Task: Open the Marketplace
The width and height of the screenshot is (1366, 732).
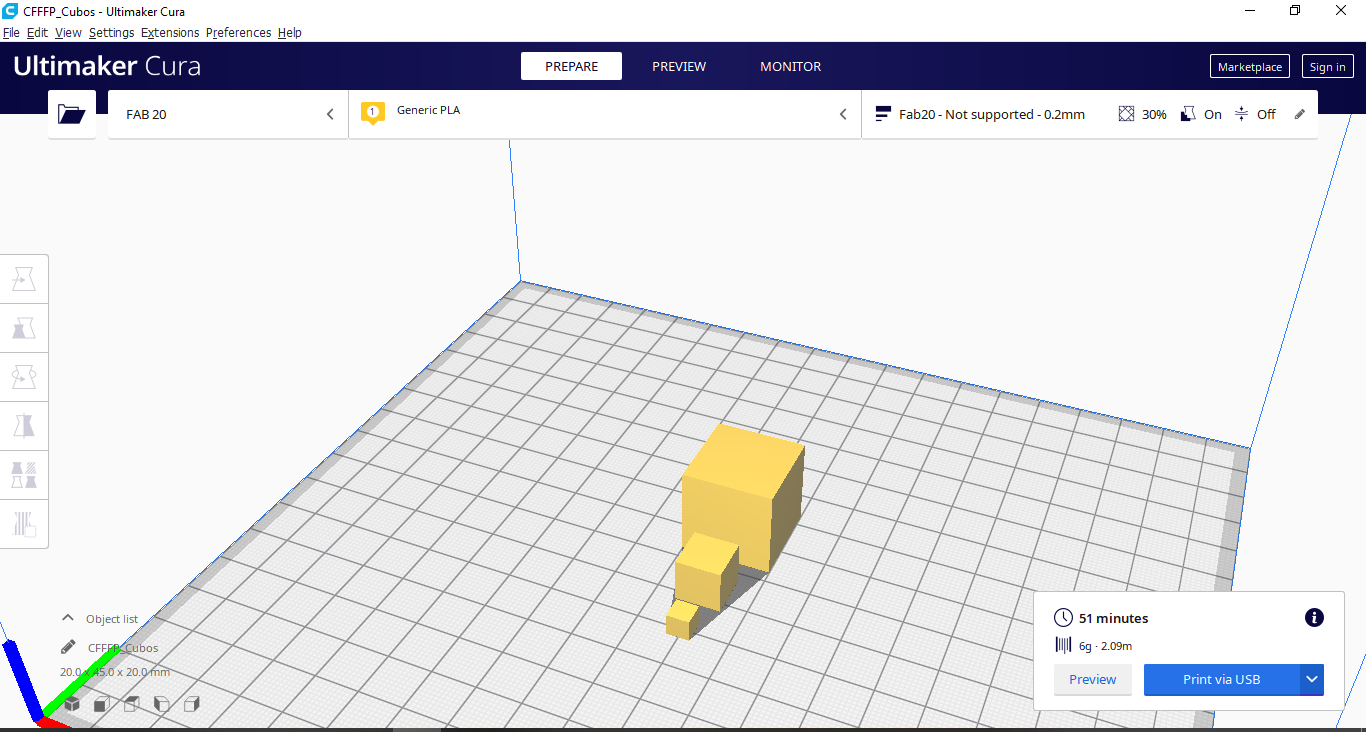Action: pos(1250,67)
